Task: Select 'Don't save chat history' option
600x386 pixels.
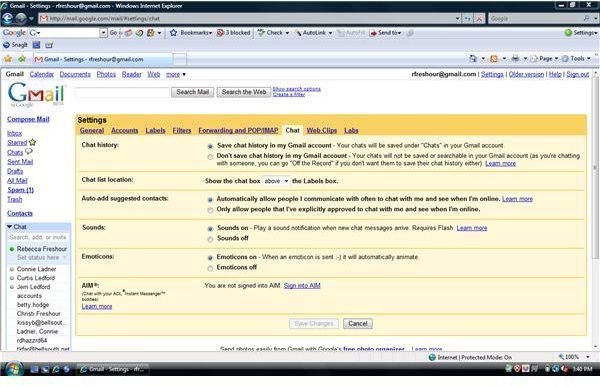Action: pos(210,156)
